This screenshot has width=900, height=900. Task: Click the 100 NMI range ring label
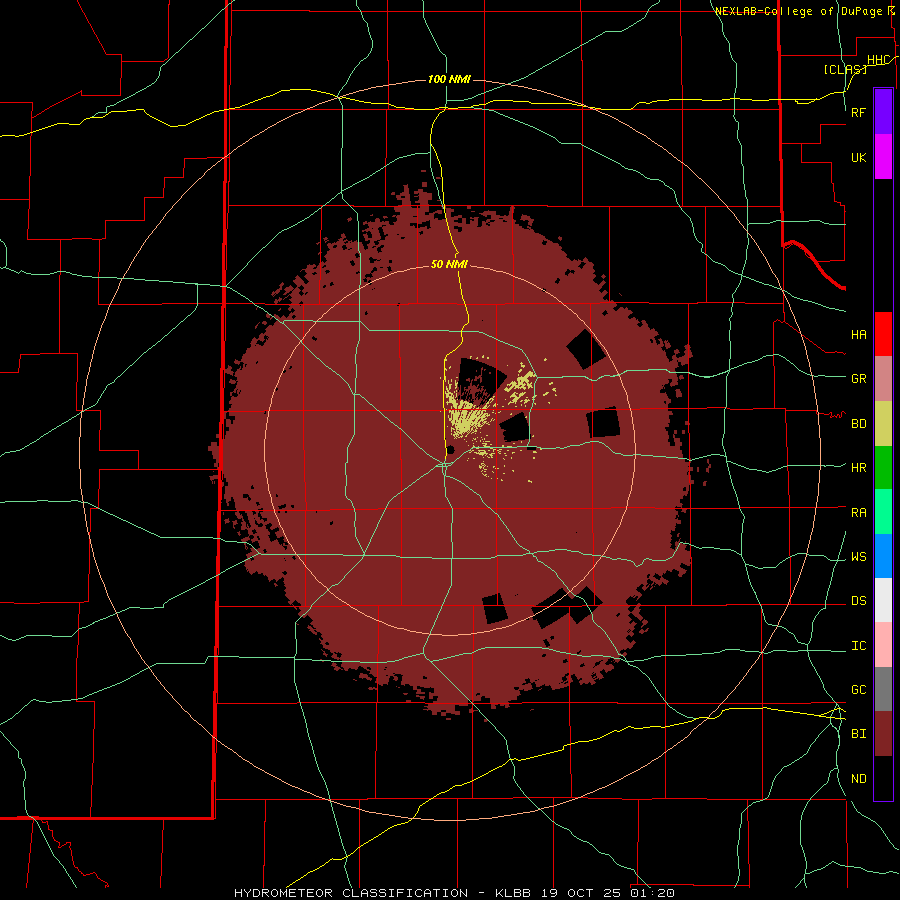coord(449,79)
